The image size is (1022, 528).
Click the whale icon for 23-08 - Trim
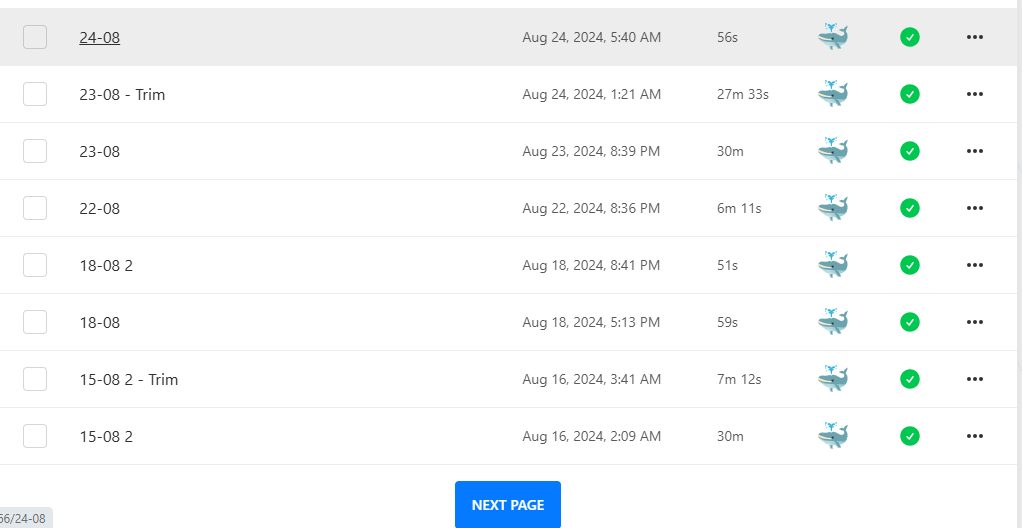click(x=832, y=94)
